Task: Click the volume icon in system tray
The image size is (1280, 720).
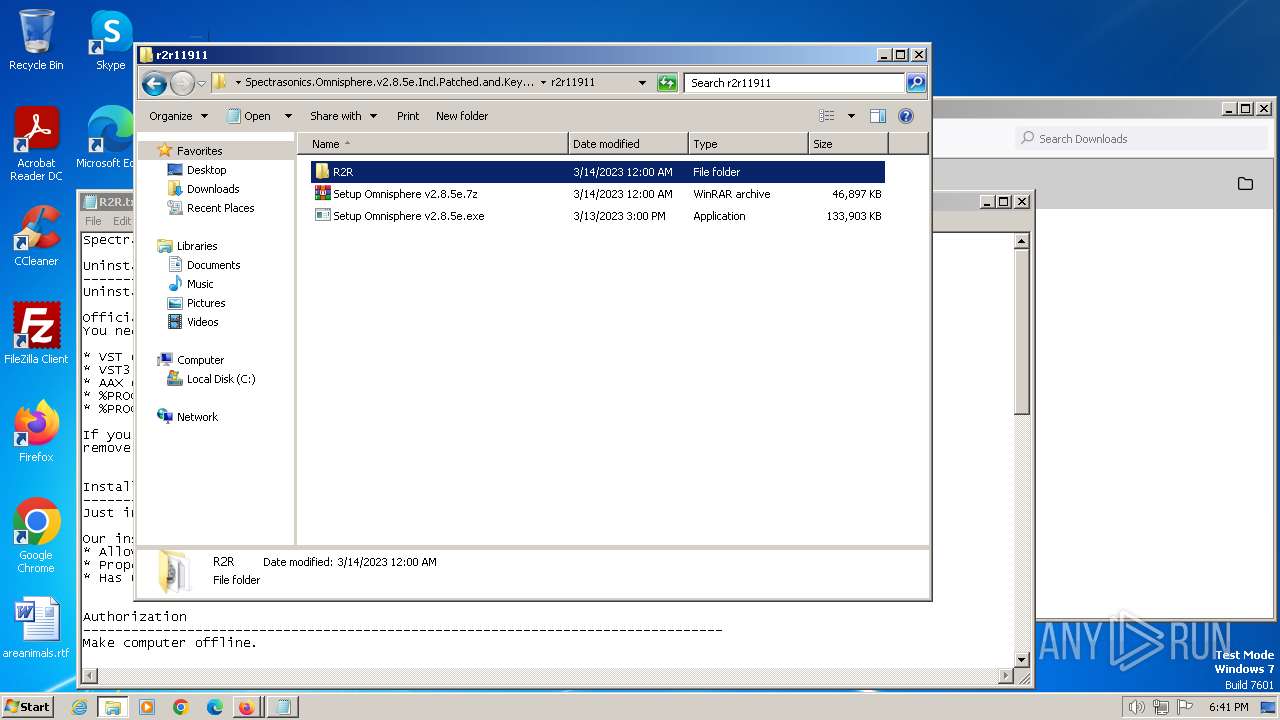Action: (1136, 707)
